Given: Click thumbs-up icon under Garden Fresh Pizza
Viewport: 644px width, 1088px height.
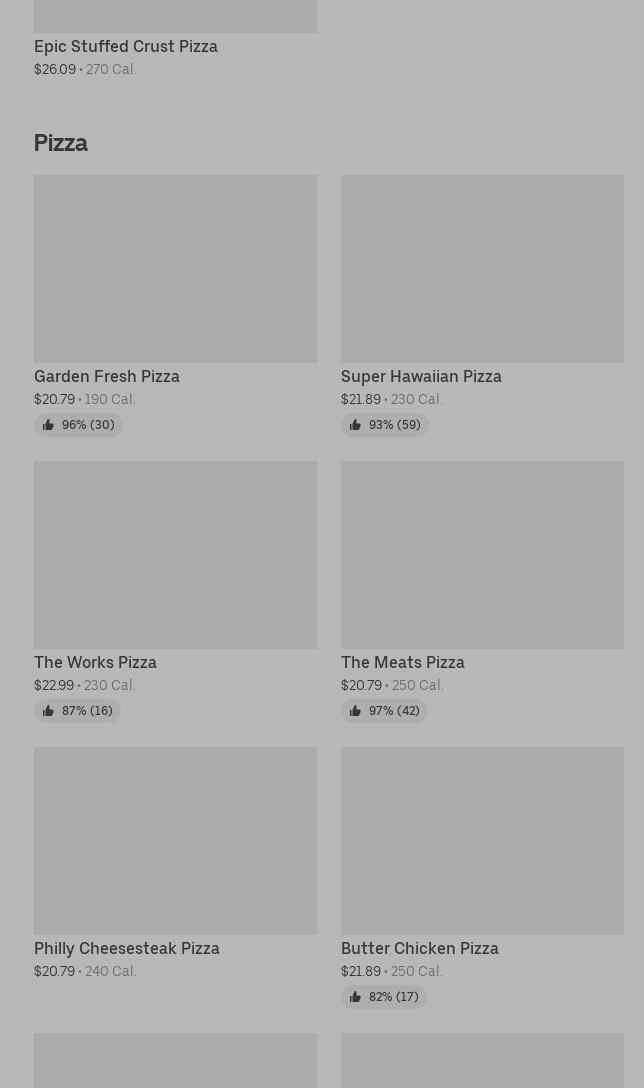Looking at the screenshot, I should click(48, 425).
